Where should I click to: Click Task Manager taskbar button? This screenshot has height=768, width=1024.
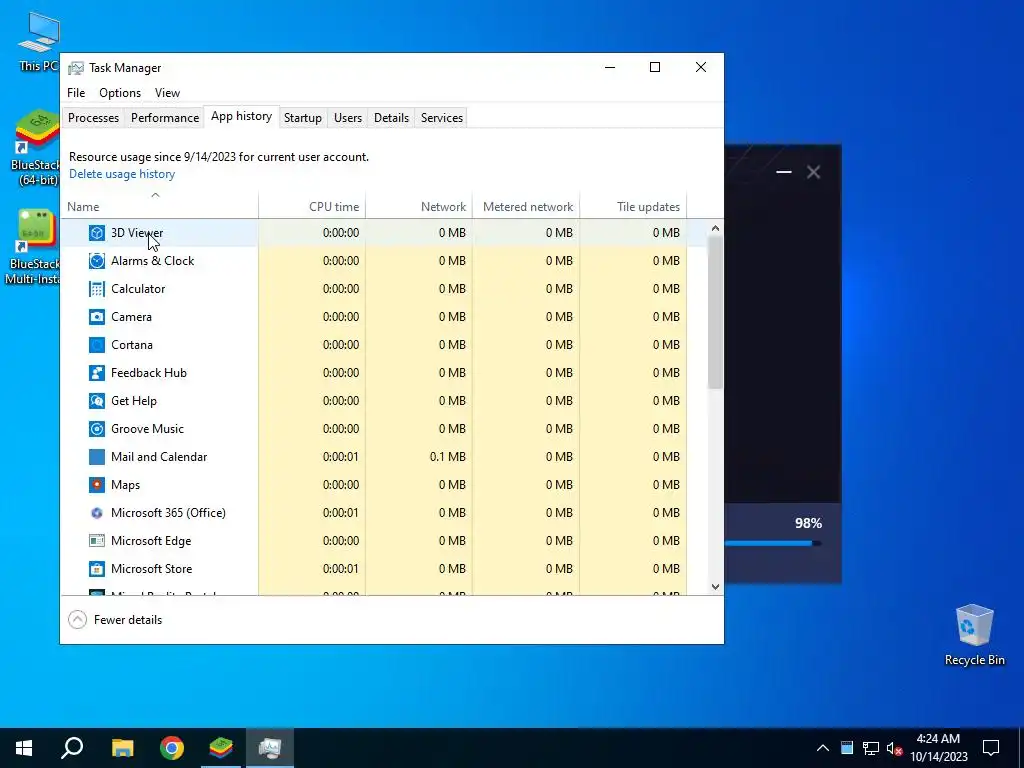point(270,748)
